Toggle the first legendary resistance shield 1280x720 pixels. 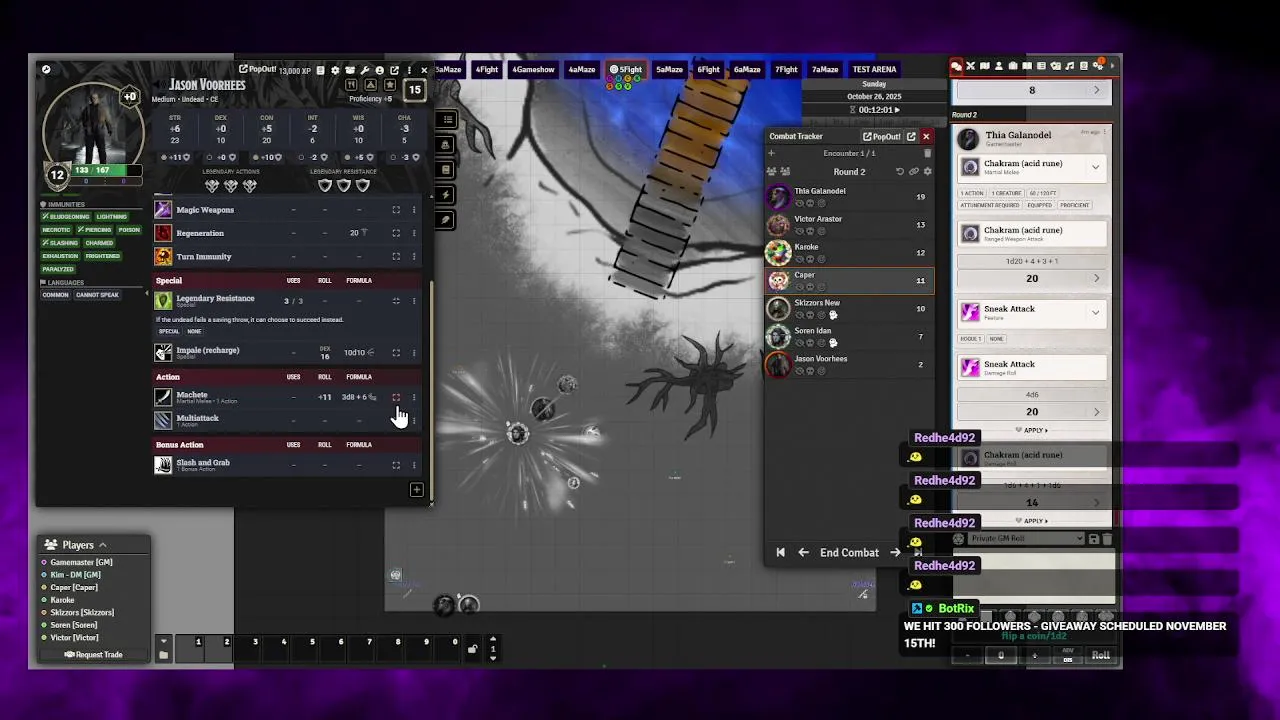click(325, 186)
